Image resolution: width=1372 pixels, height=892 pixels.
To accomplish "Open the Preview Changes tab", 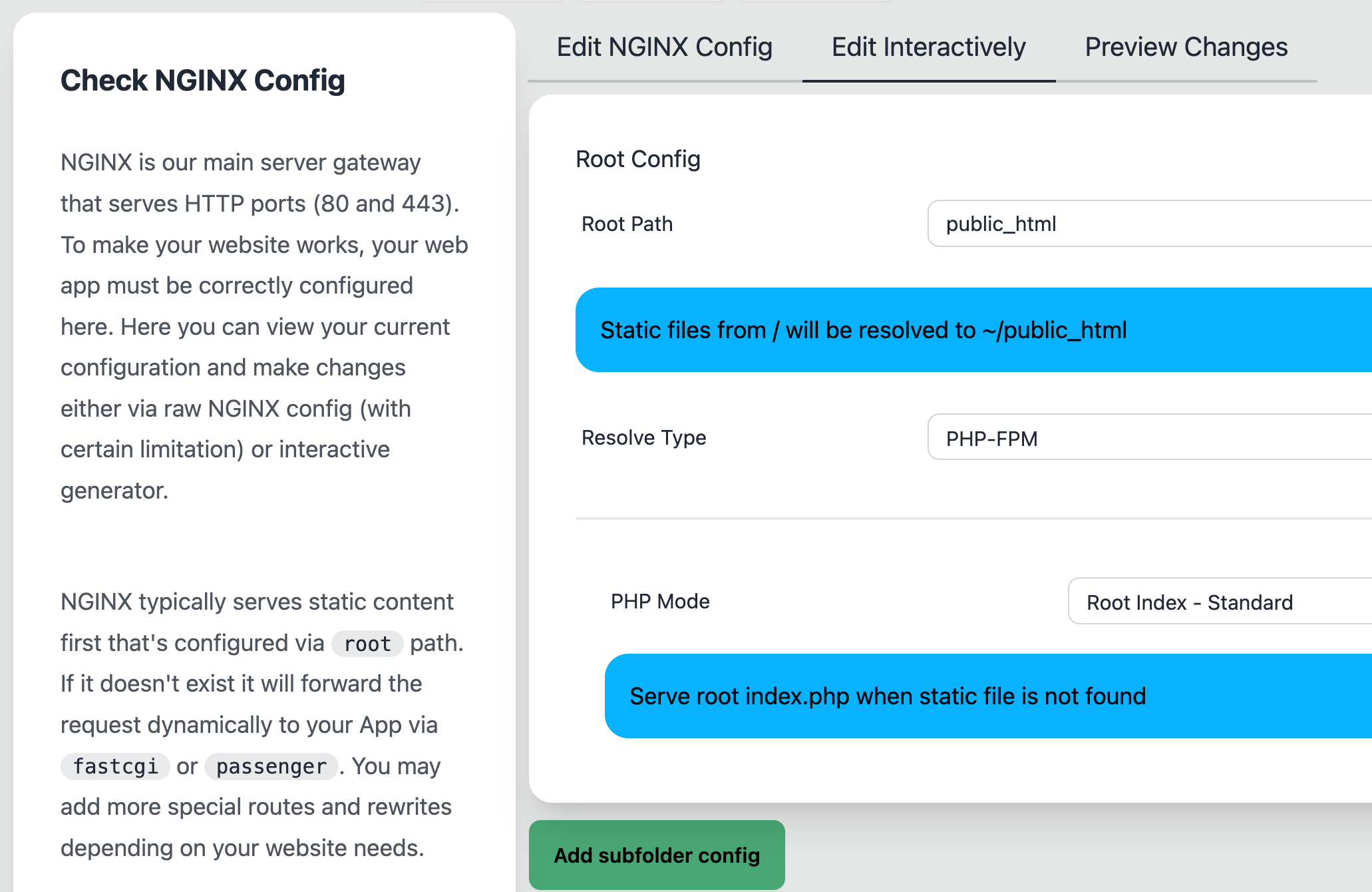I will (1186, 47).
